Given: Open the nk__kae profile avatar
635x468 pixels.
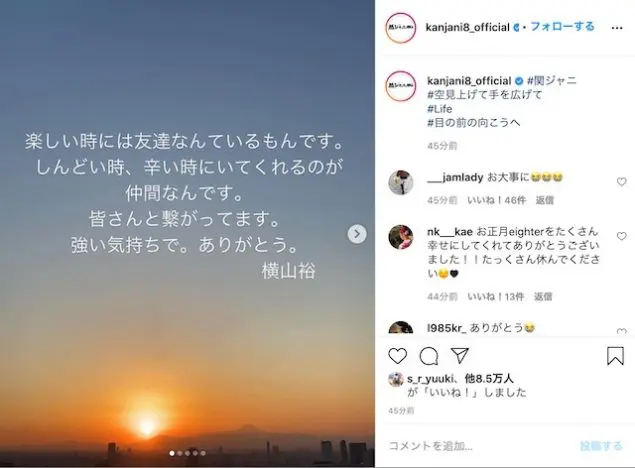Looking at the screenshot, I should [401, 237].
